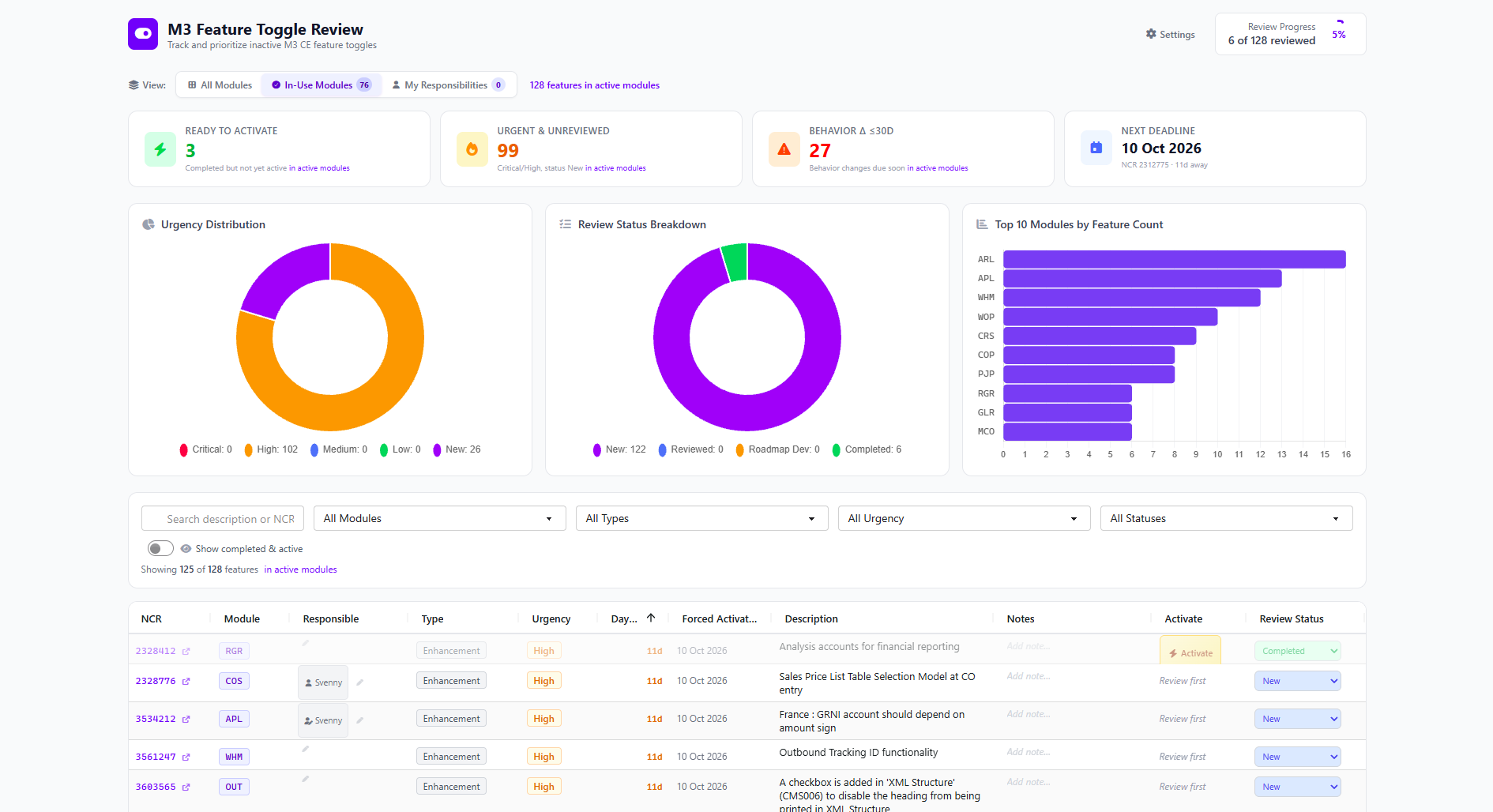Open the All Urgency filter dropdown
Viewport: 1493px width, 812px height.
(964, 518)
